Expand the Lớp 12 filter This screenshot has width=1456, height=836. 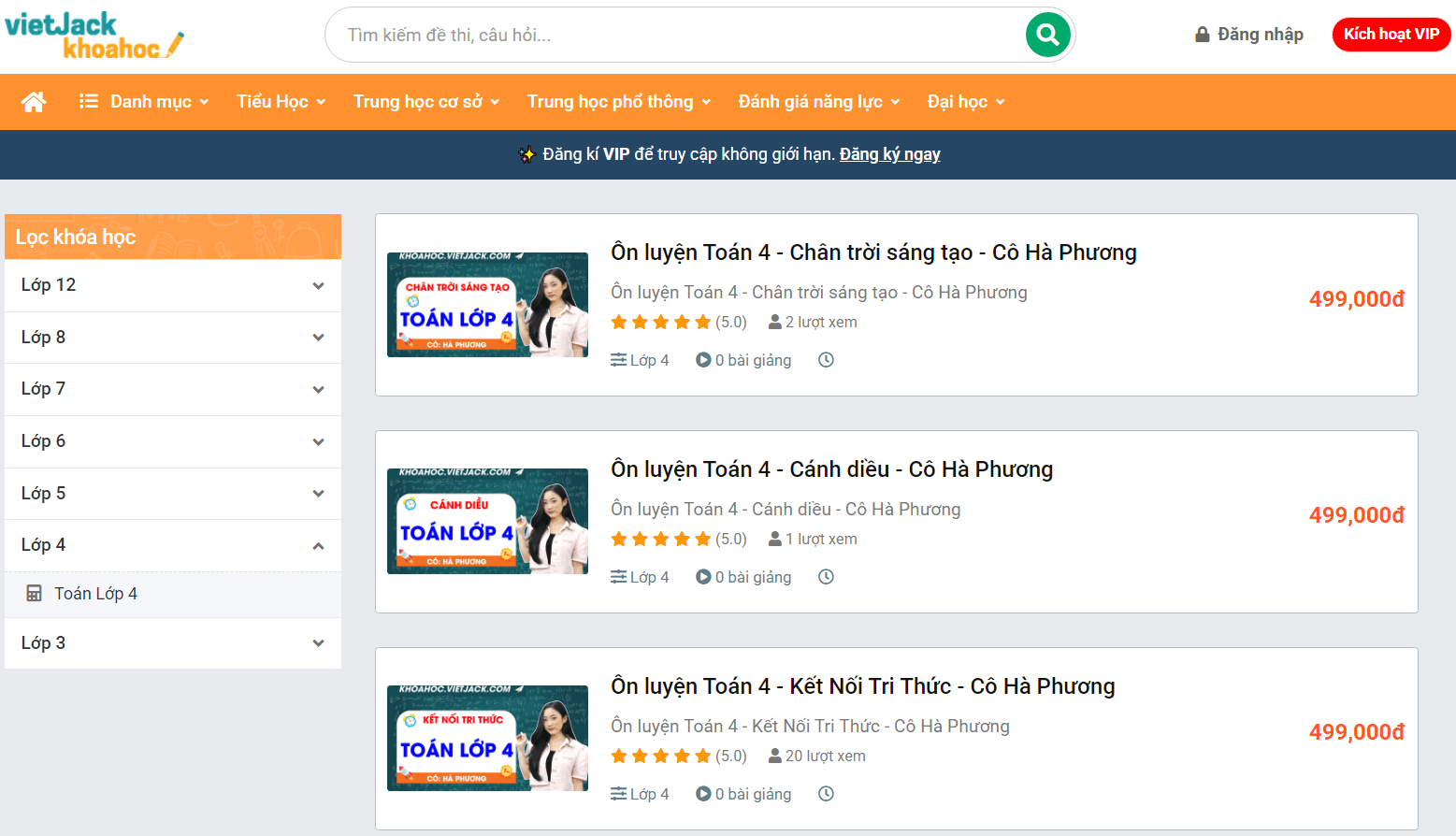point(173,285)
